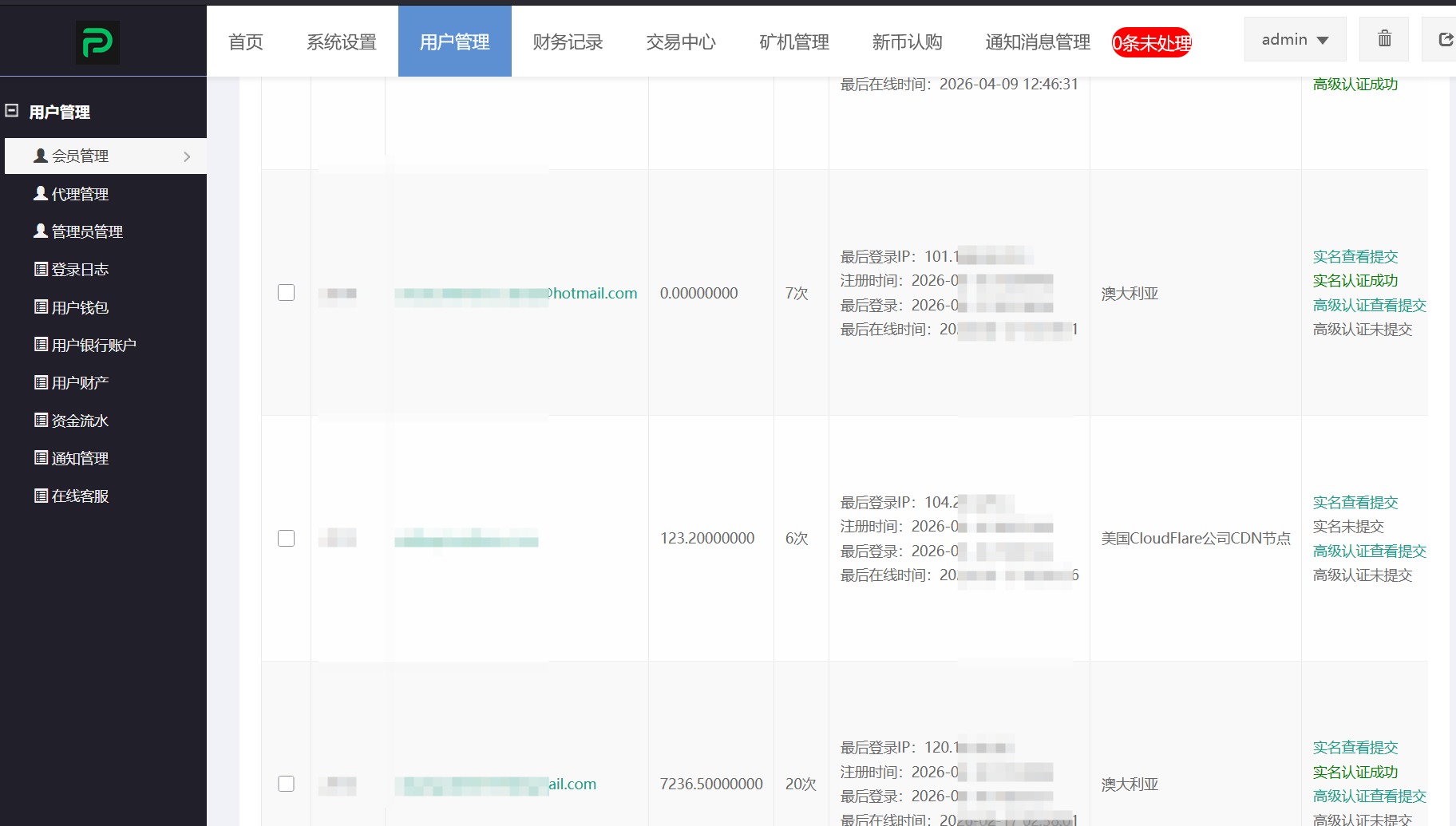Click the trash can icon in header
Image resolution: width=1456 pixels, height=826 pixels.
tap(1384, 39)
